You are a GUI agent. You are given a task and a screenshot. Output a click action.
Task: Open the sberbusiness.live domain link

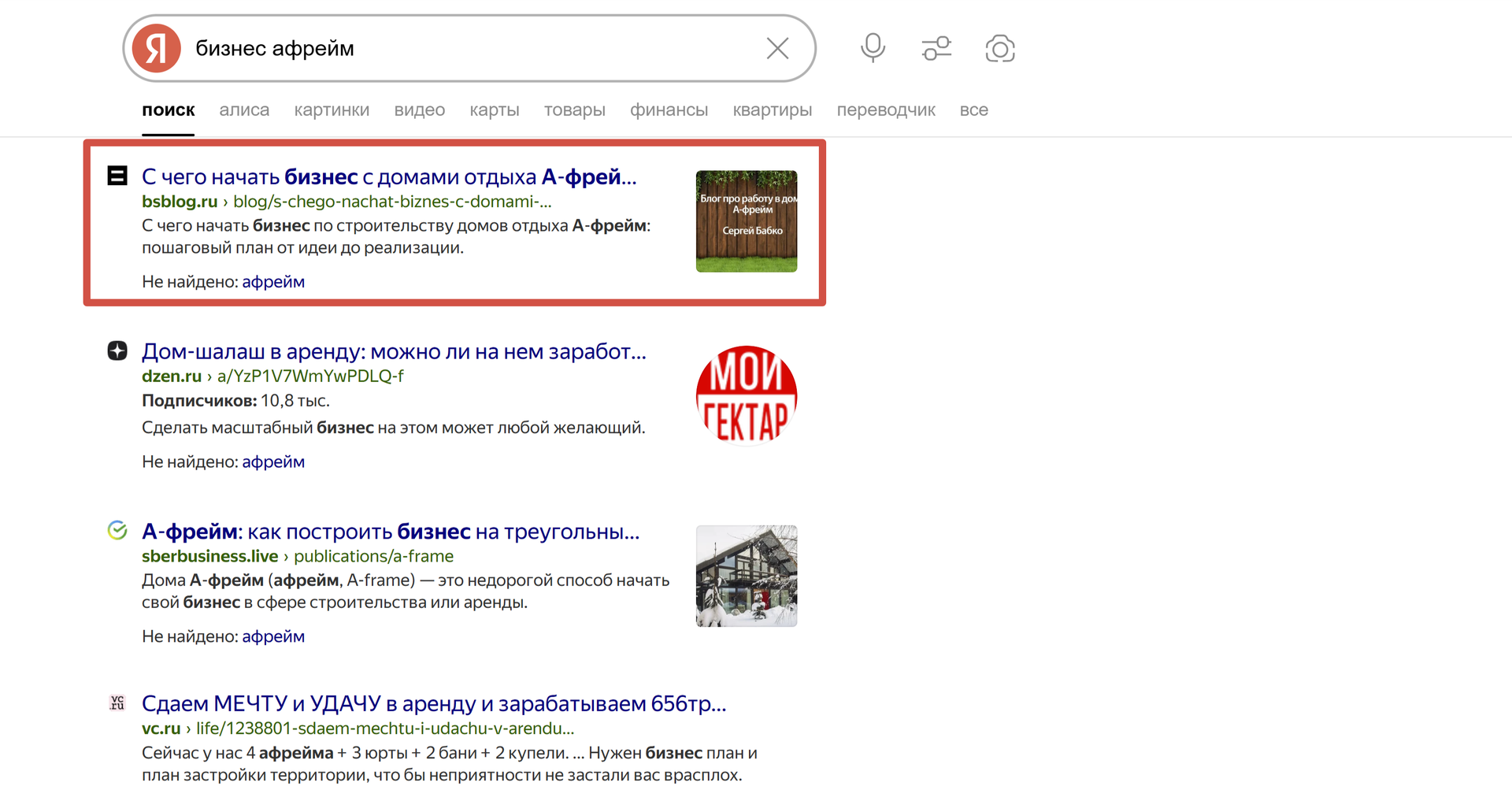[210, 556]
